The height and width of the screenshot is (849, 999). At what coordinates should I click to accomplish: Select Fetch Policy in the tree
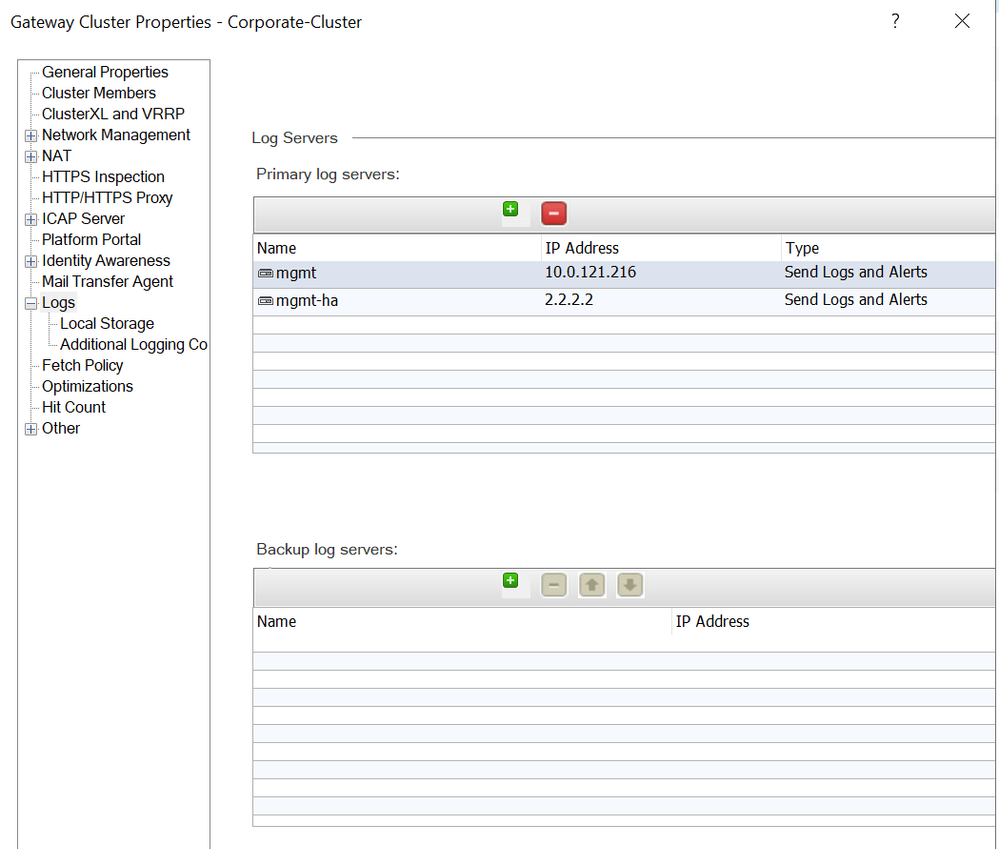(x=83, y=366)
